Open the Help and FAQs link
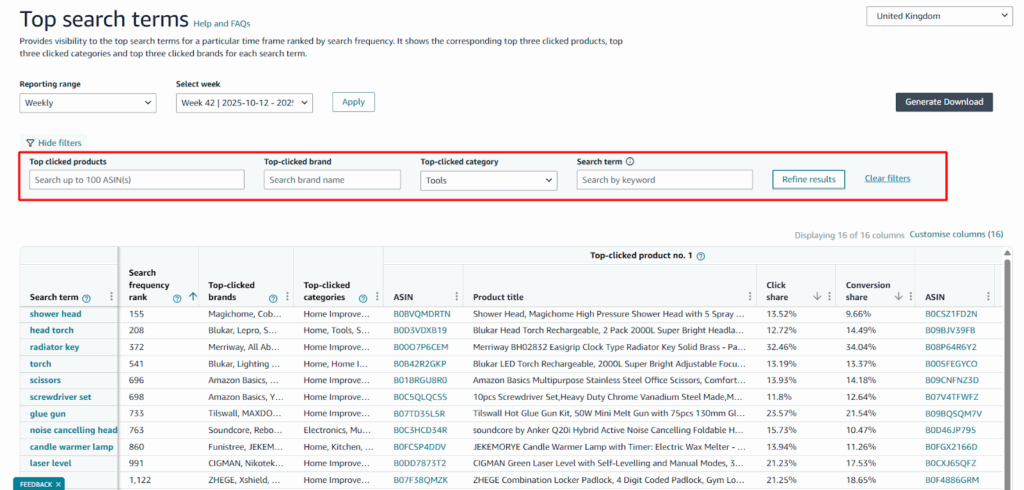The height and width of the screenshot is (490, 1024). tap(221, 23)
